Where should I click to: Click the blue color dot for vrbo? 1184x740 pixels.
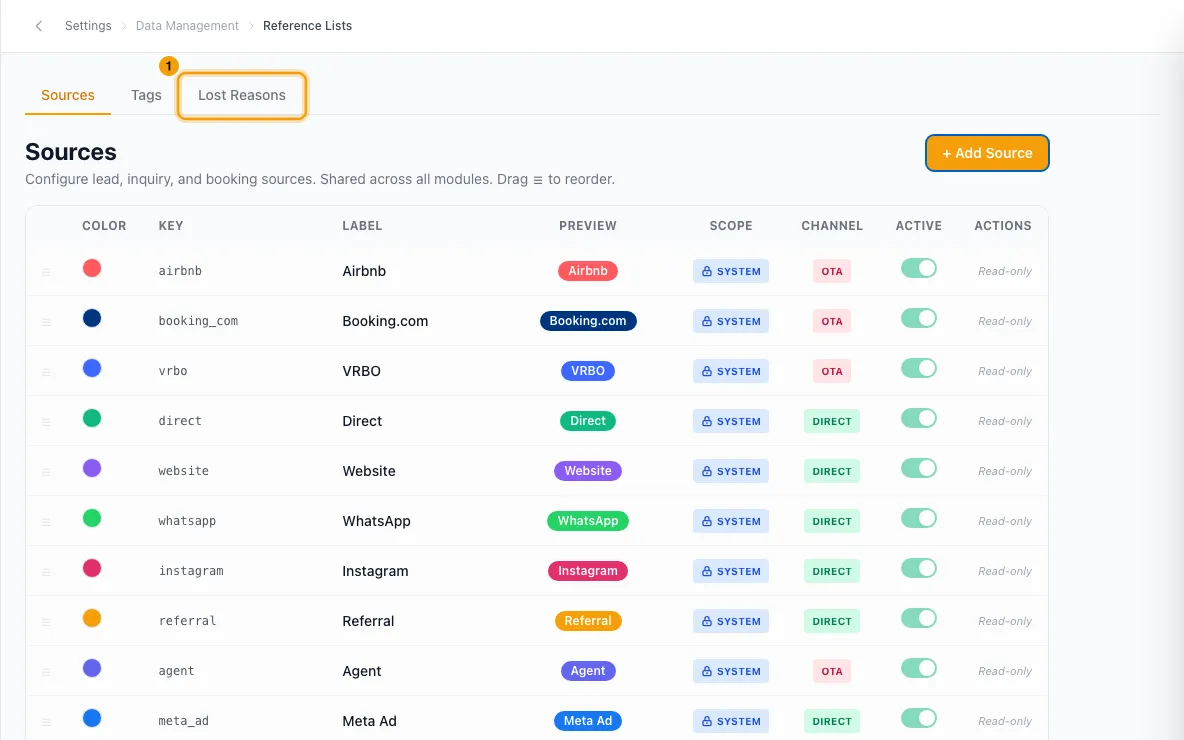click(92, 368)
